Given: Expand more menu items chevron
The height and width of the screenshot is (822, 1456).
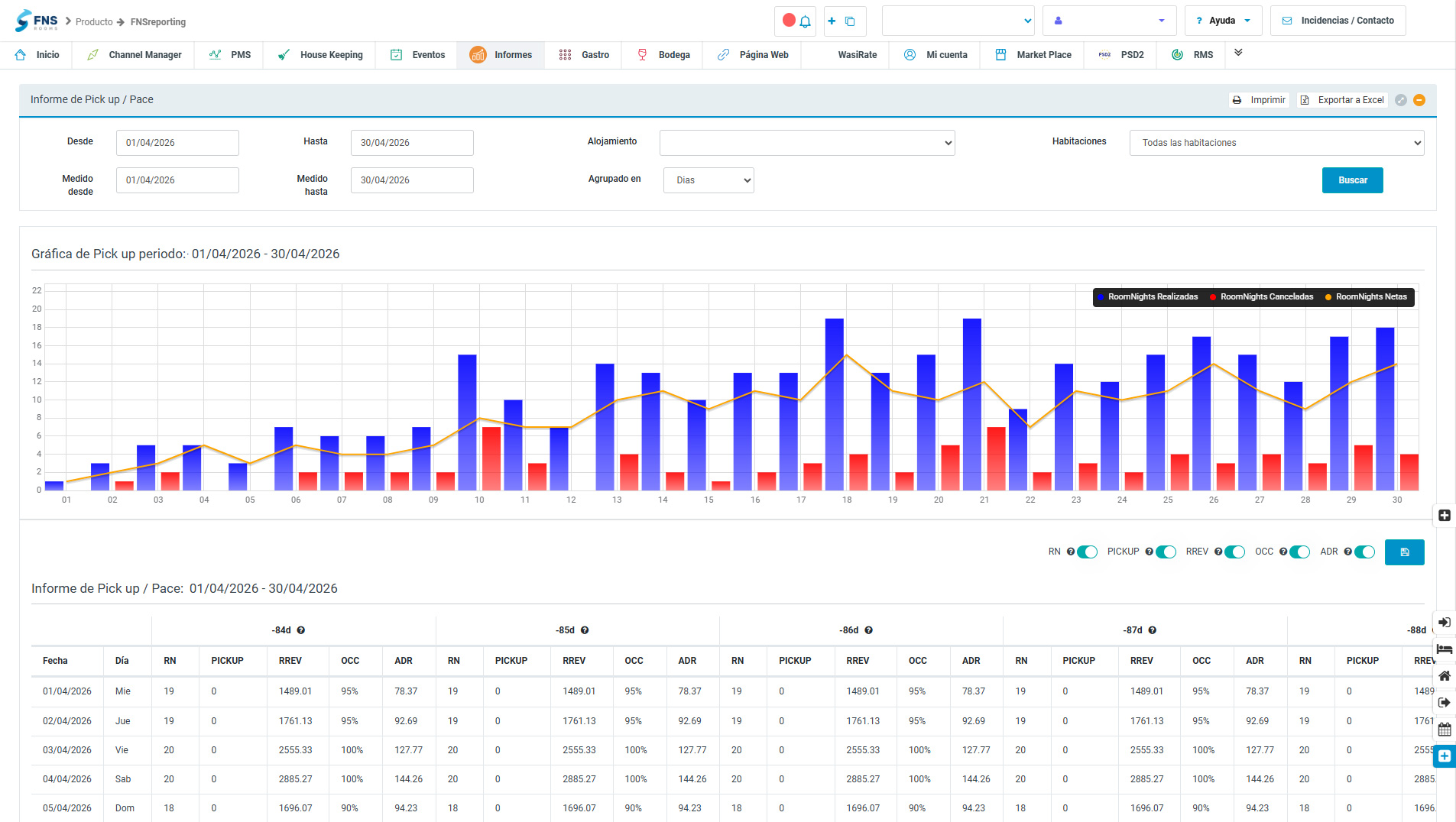Looking at the screenshot, I should (1238, 53).
